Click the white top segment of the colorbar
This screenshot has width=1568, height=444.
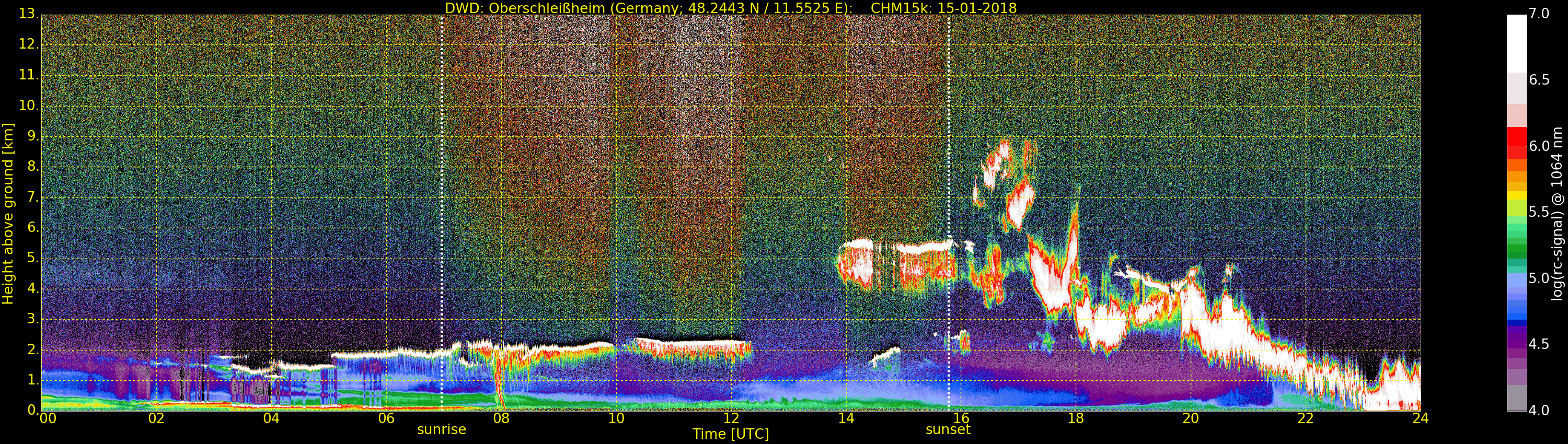pyautogui.click(x=1516, y=43)
